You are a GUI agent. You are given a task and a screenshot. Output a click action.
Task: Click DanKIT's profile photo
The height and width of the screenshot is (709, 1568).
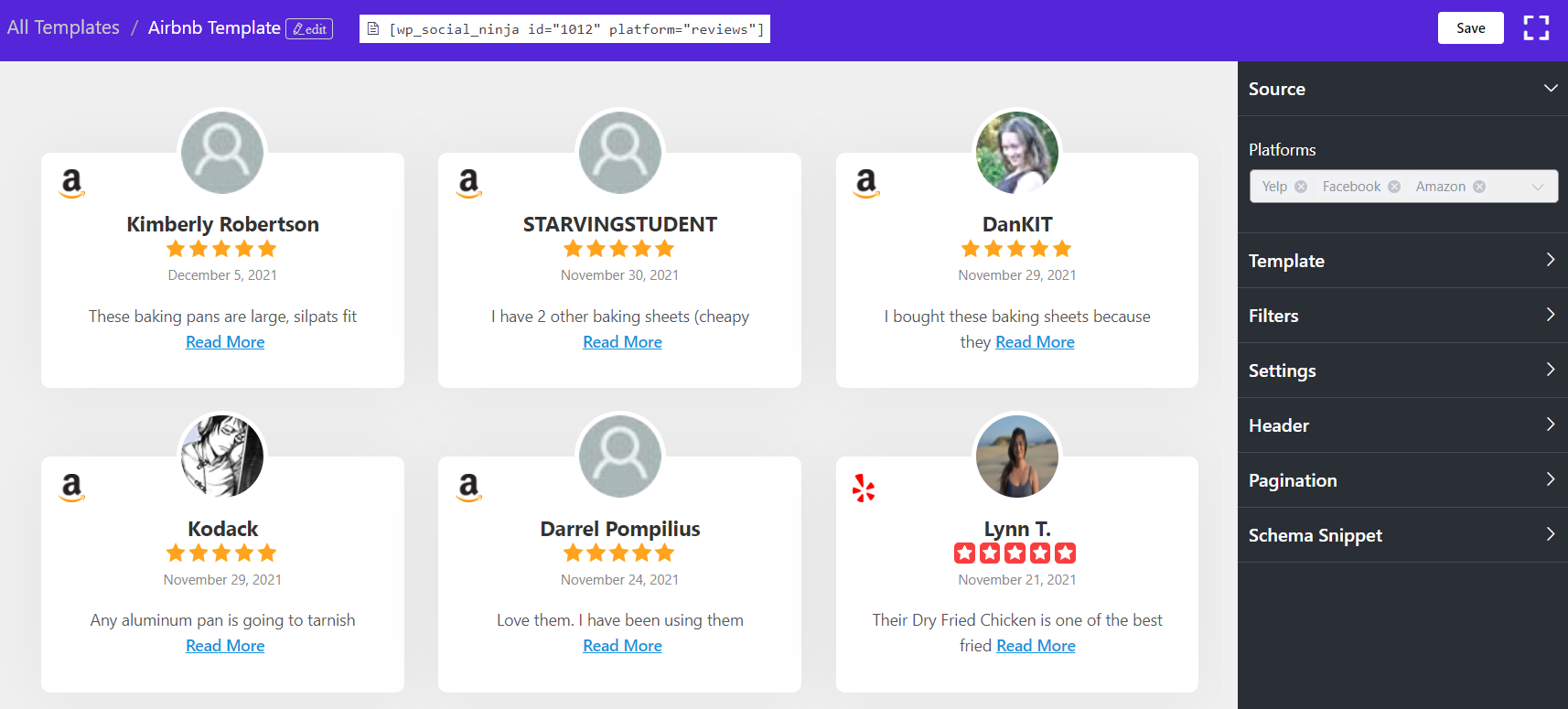click(1017, 152)
